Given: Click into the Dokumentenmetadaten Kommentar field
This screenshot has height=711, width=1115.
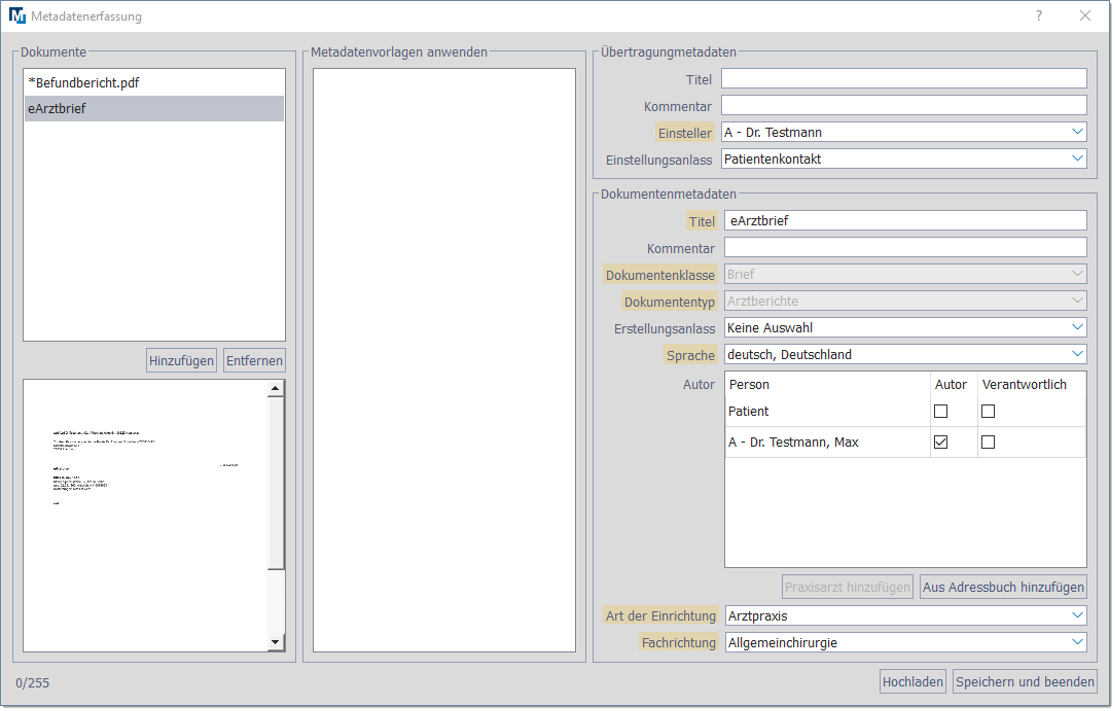Looking at the screenshot, I should [905, 247].
